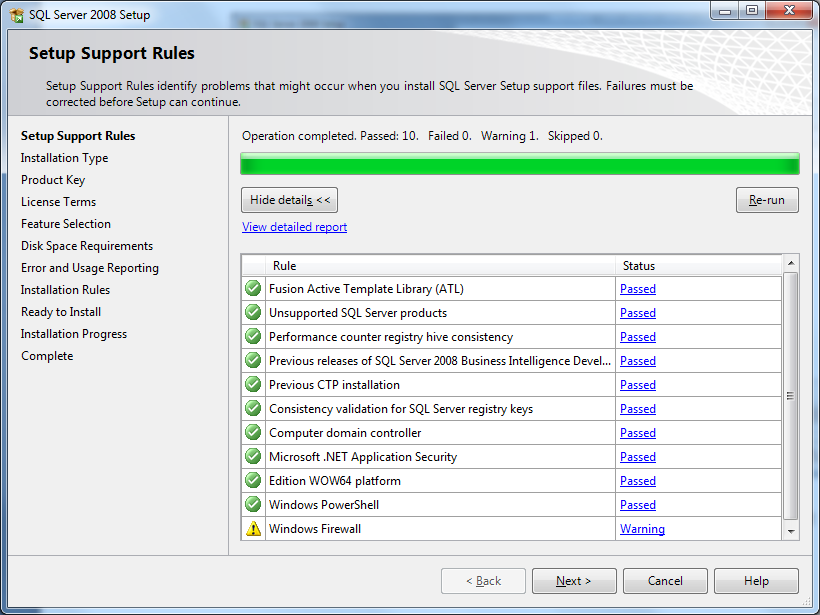Image resolution: width=820 pixels, height=615 pixels.
Task: Click the check icon beside Unsupported SQL Server products
Action: point(253,312)
